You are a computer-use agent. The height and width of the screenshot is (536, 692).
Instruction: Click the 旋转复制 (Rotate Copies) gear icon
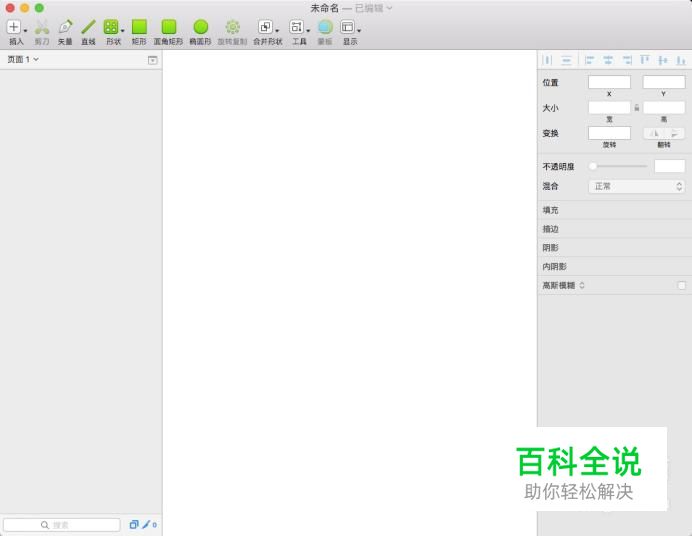[233, 27]
